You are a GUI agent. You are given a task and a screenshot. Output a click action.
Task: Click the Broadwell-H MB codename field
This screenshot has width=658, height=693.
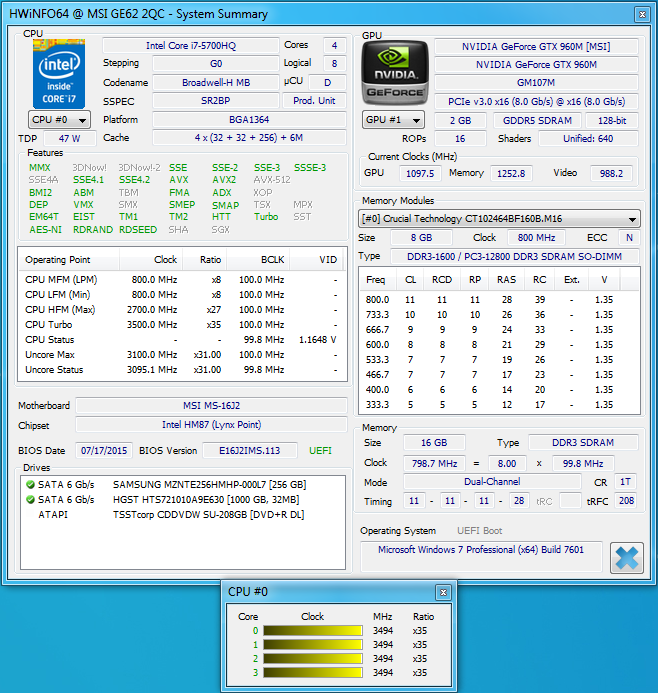point(216,83)
